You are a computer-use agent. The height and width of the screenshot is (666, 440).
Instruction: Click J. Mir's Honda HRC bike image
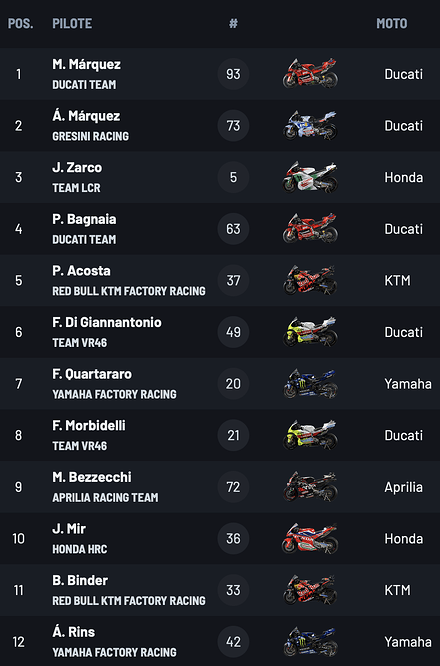tap(310, 539)
